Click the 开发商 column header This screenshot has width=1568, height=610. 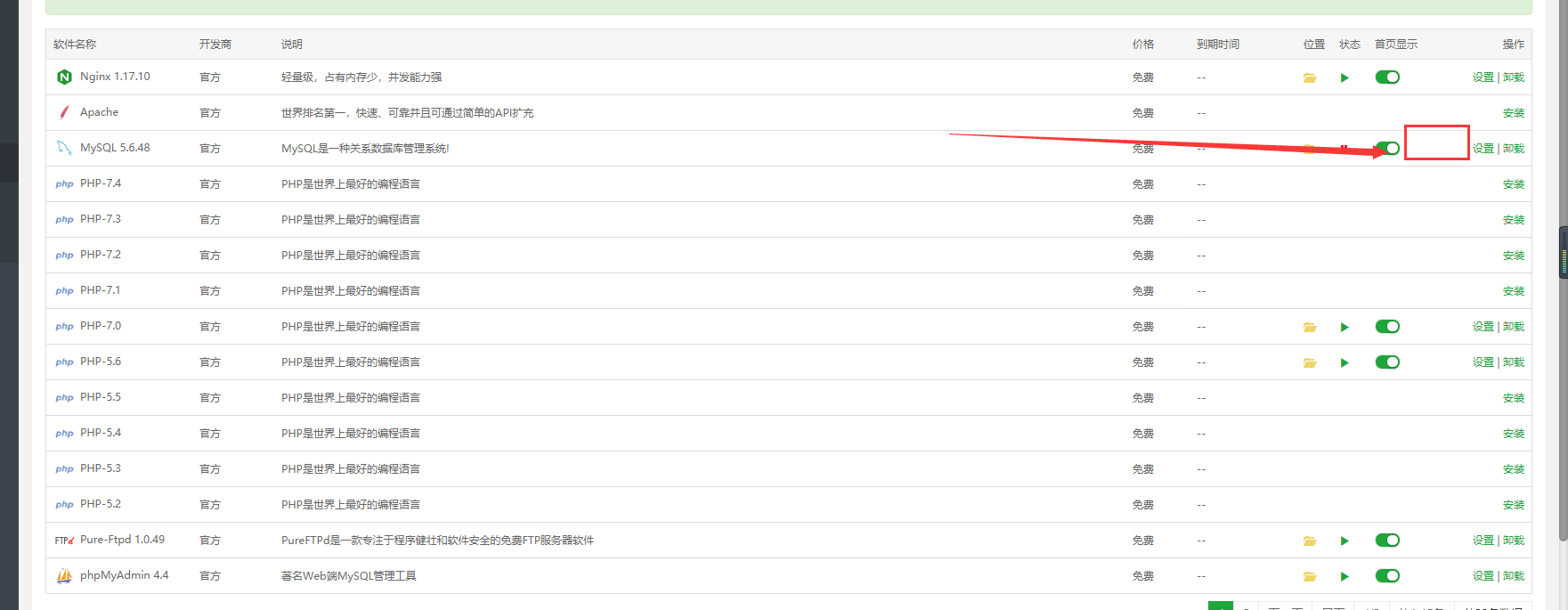215,45
